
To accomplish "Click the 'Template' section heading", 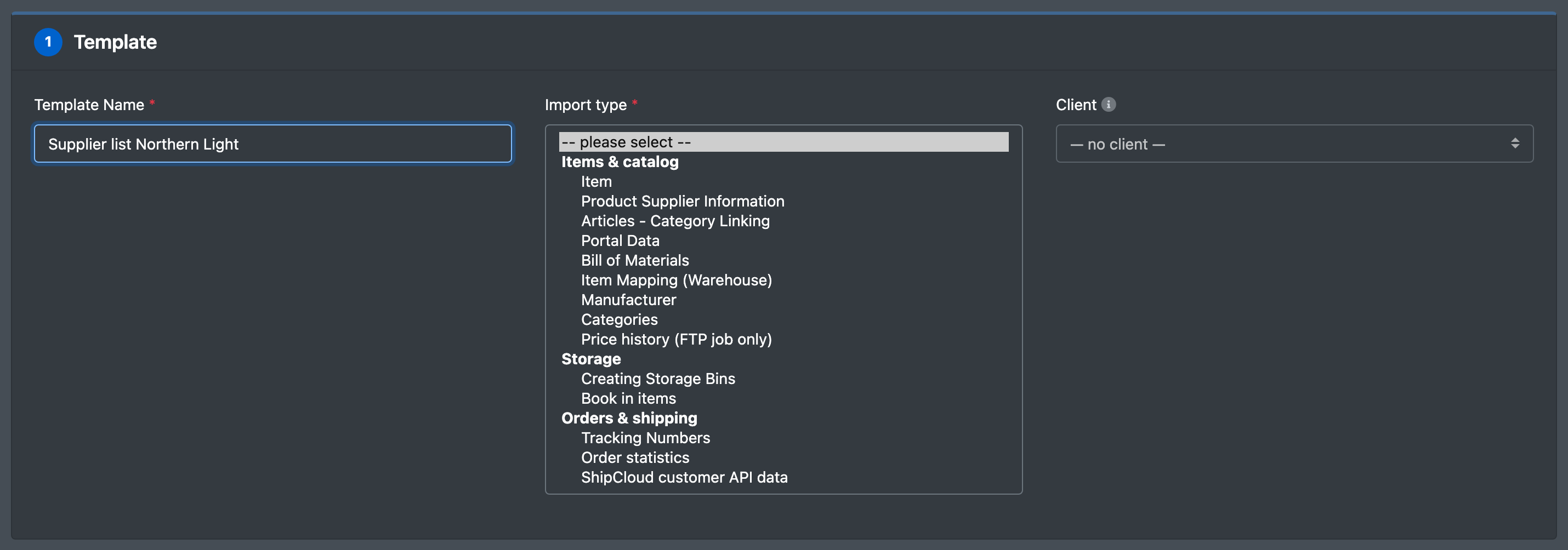I will (x=116, y=42).
